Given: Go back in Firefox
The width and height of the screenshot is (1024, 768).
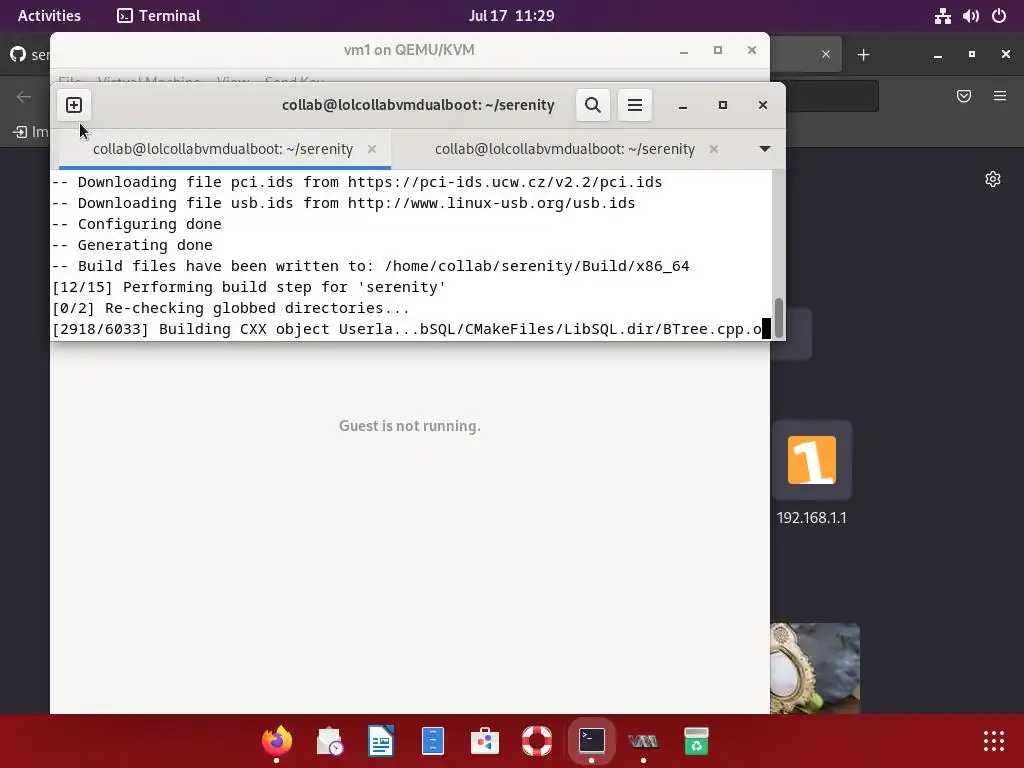Looking at the screenshot, I should [24, 97].
